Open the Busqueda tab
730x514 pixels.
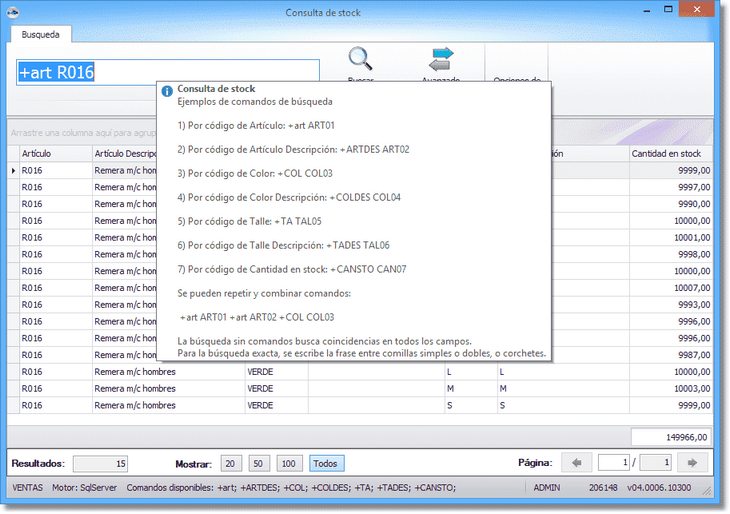coord(40,34)
